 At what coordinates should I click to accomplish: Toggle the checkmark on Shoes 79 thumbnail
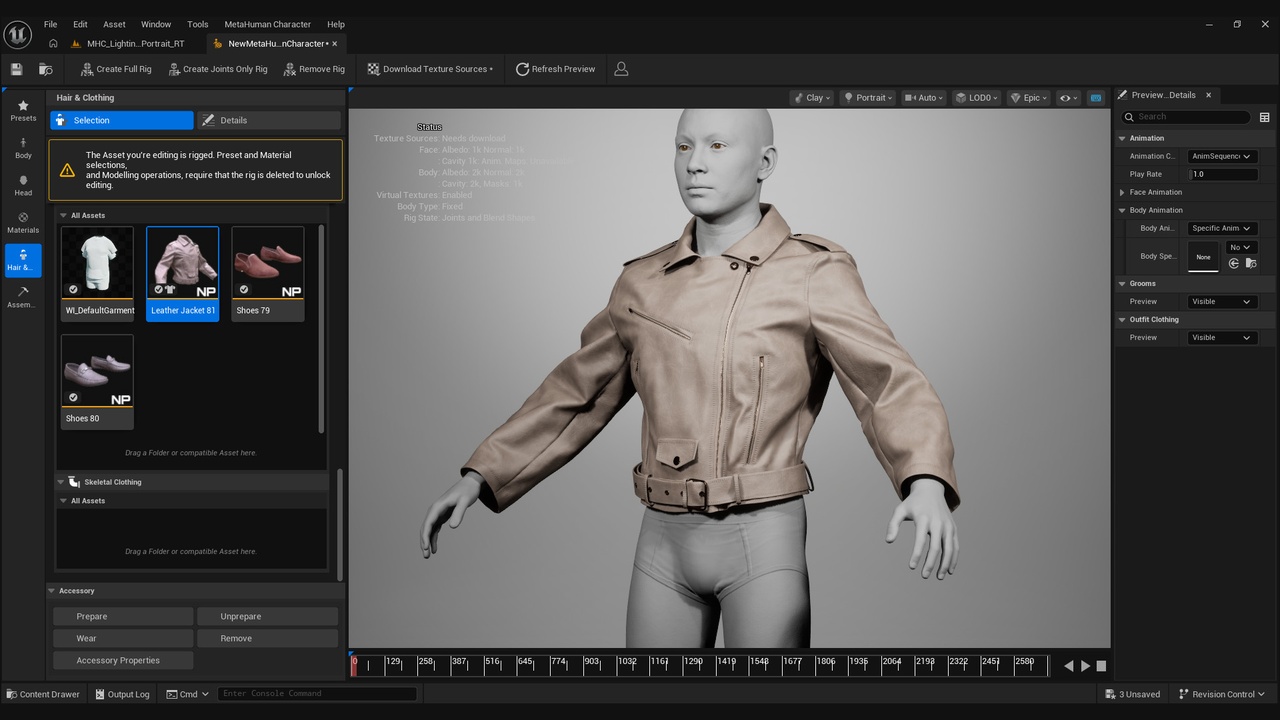244,289
